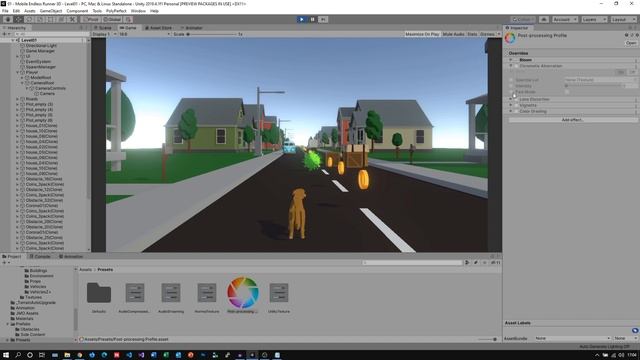The height and width of the screenshot is (360, 640).
Task: Open the File menu
Action: point(5,11)
